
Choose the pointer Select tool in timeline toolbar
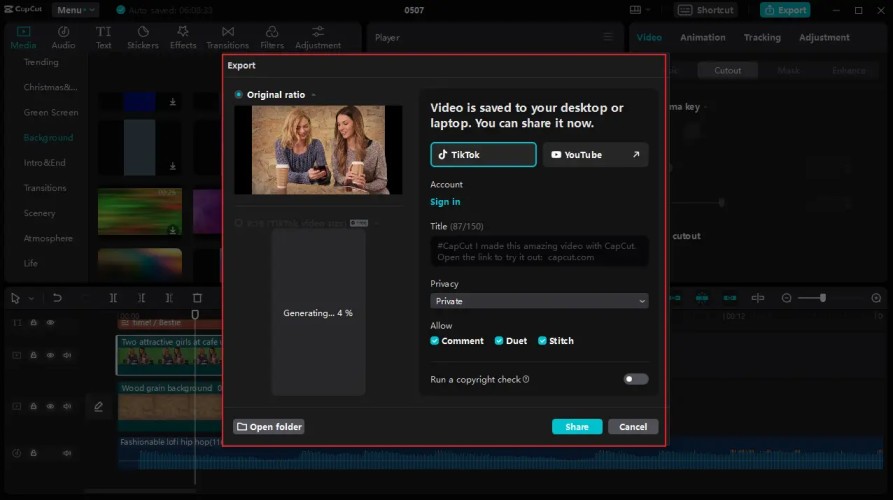point(15,298)
